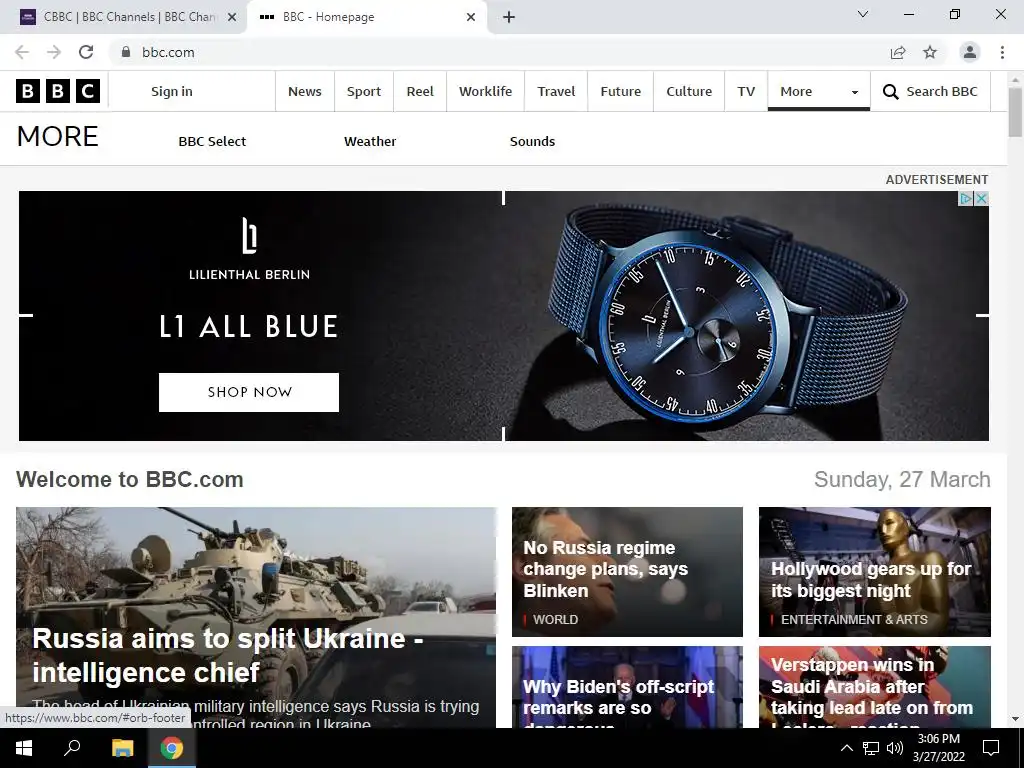Open Chrome three-dot menu

click(x=1002, y=52)
